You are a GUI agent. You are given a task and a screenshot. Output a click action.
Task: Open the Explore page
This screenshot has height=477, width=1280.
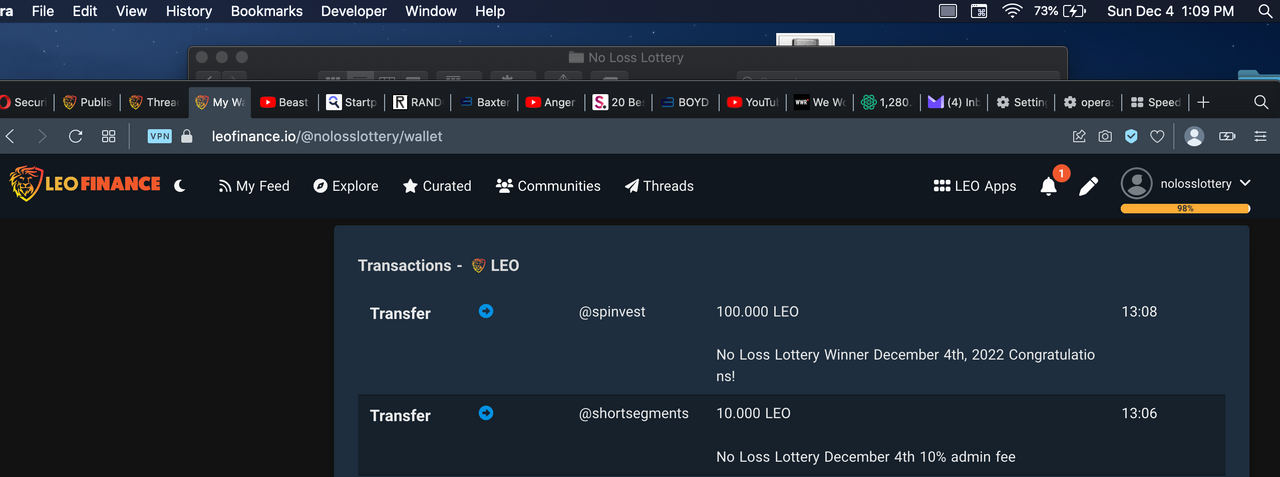(346, 186)
